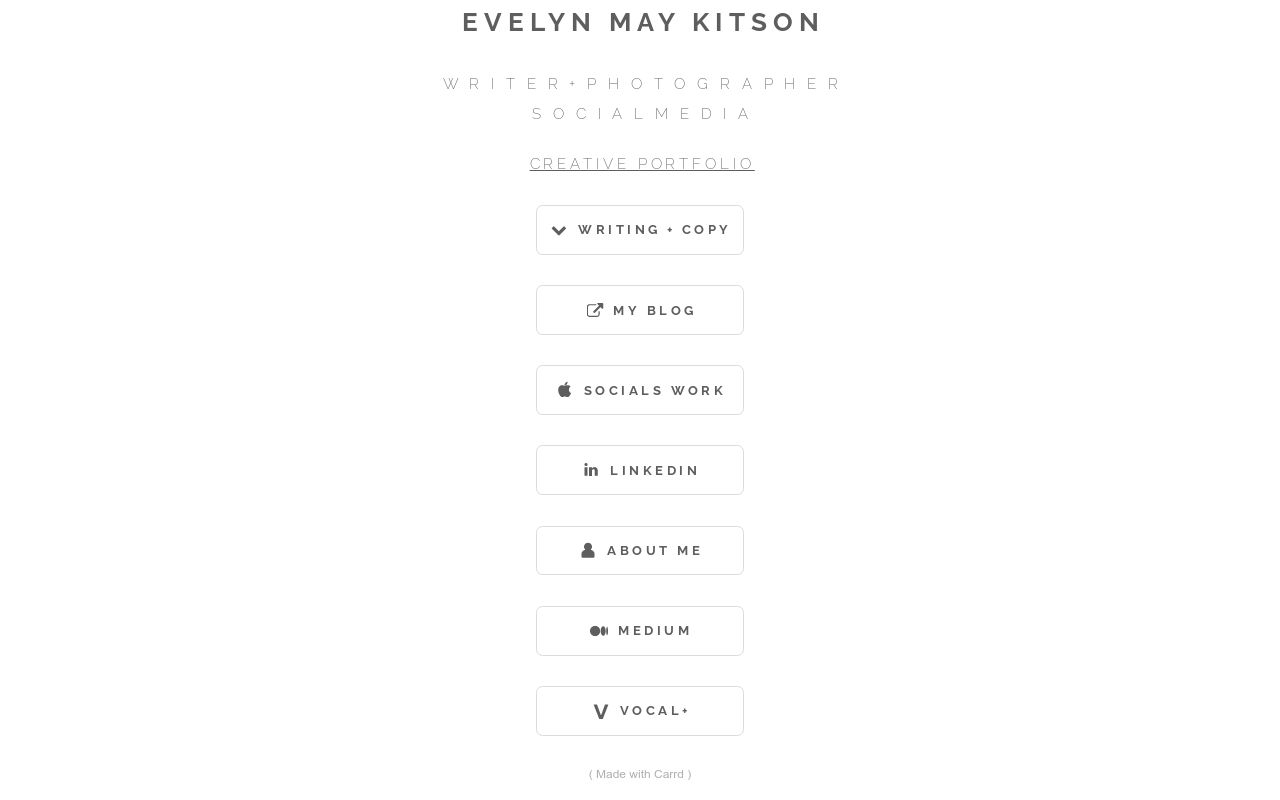Click the Medium dots glyph before the label
Screen dimensions: 1280x800
coord(599,630)
